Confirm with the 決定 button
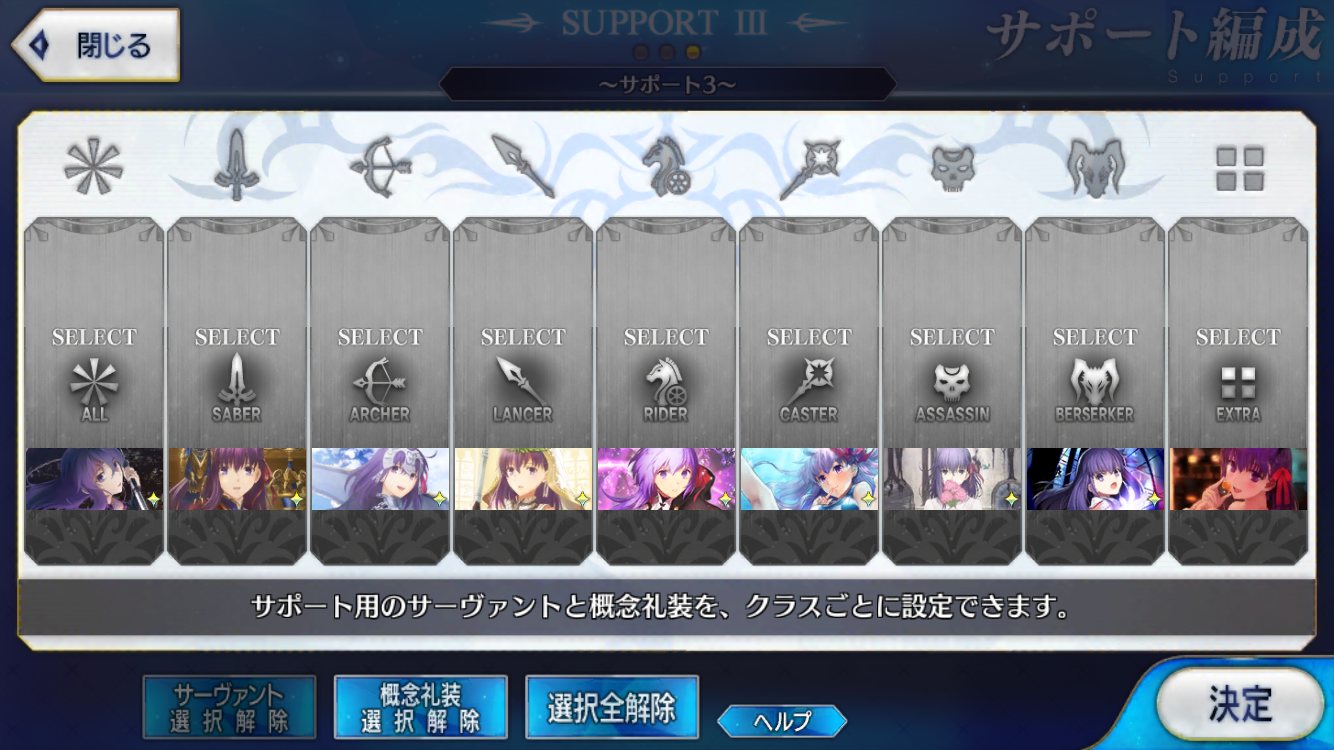Viewport: 1334px width, 750px height. [1240, 704]
